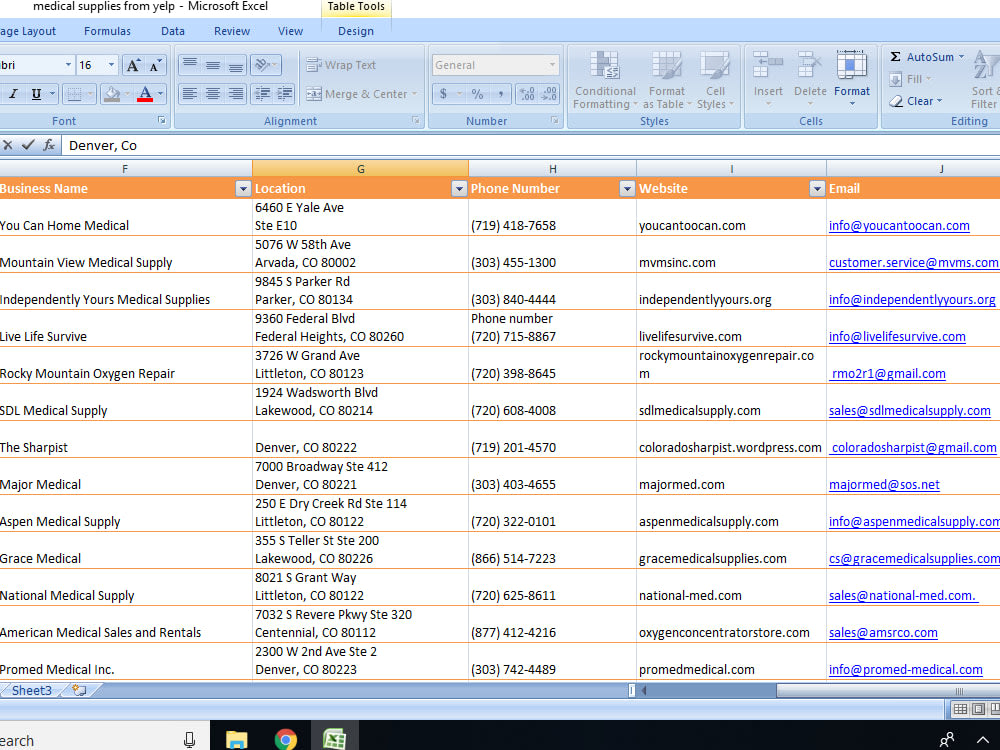Click the Insert cells button
The width and height of the screenshot is (1000, 750).
[768, 78]
